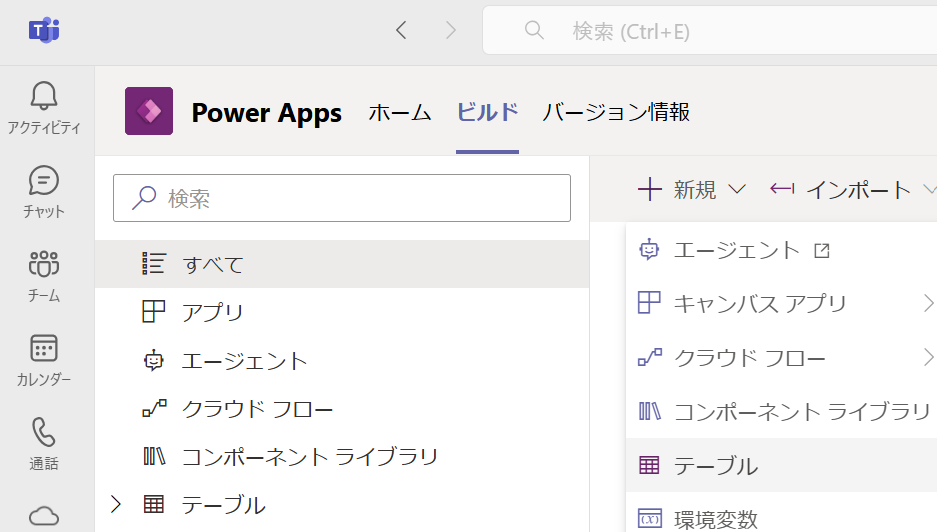937x532 pixels.
Task: Open the インポート dropdown chevron
Action: (930, 189)
